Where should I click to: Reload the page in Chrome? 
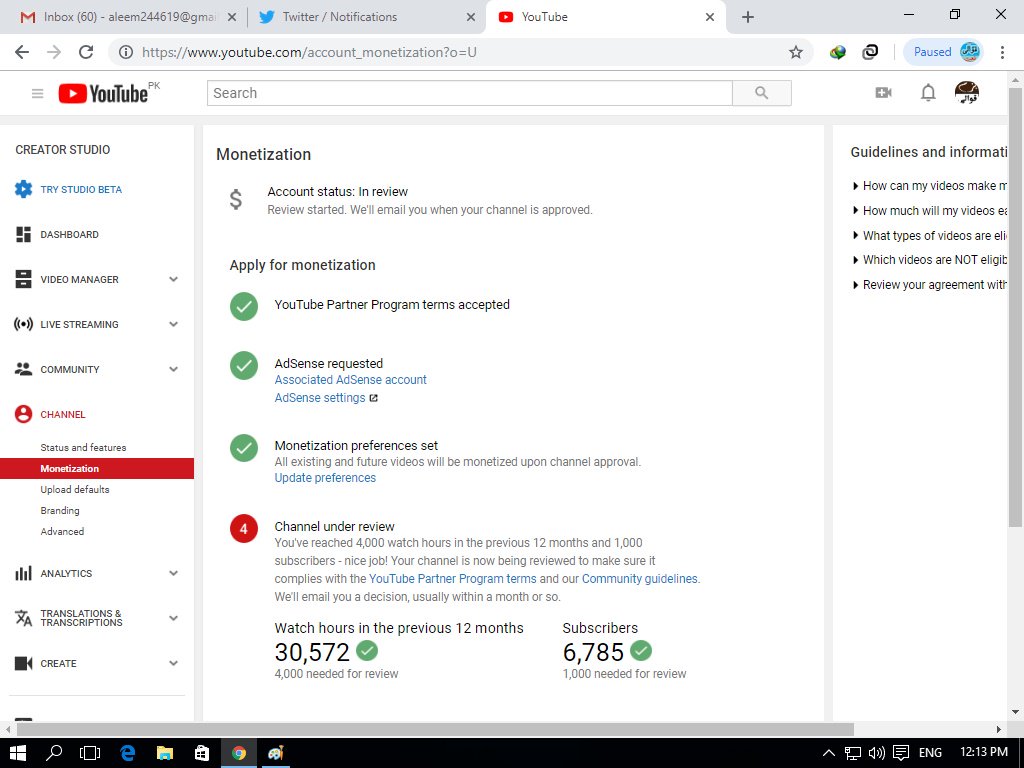coord(86,52)
